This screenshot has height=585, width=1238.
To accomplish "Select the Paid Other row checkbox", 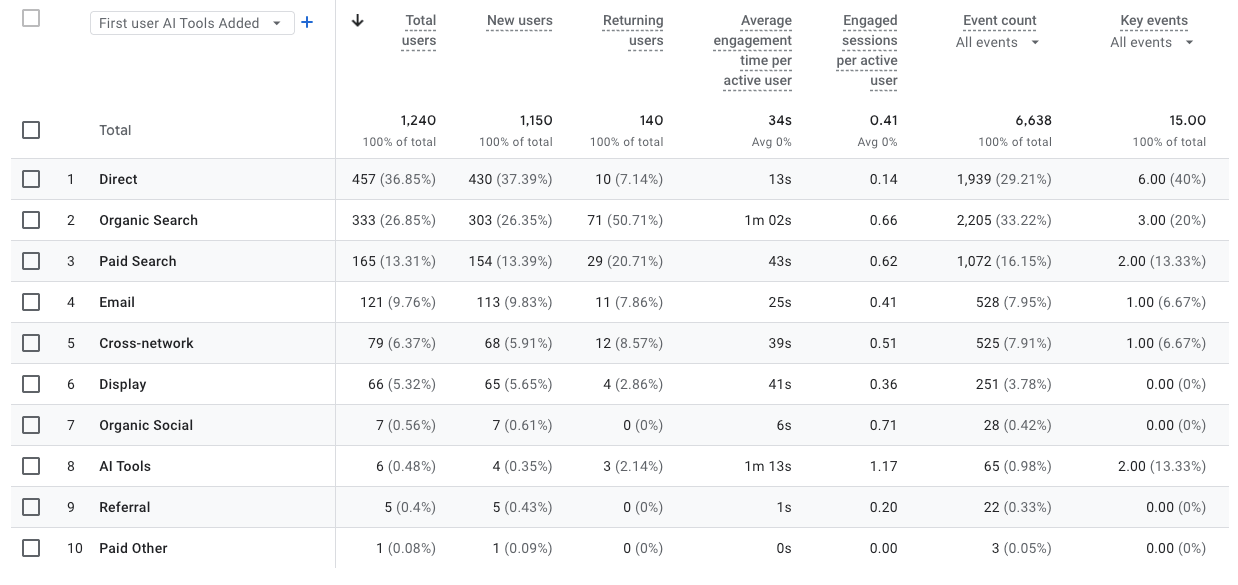I will pyautogui.click(x=31, y=548).
